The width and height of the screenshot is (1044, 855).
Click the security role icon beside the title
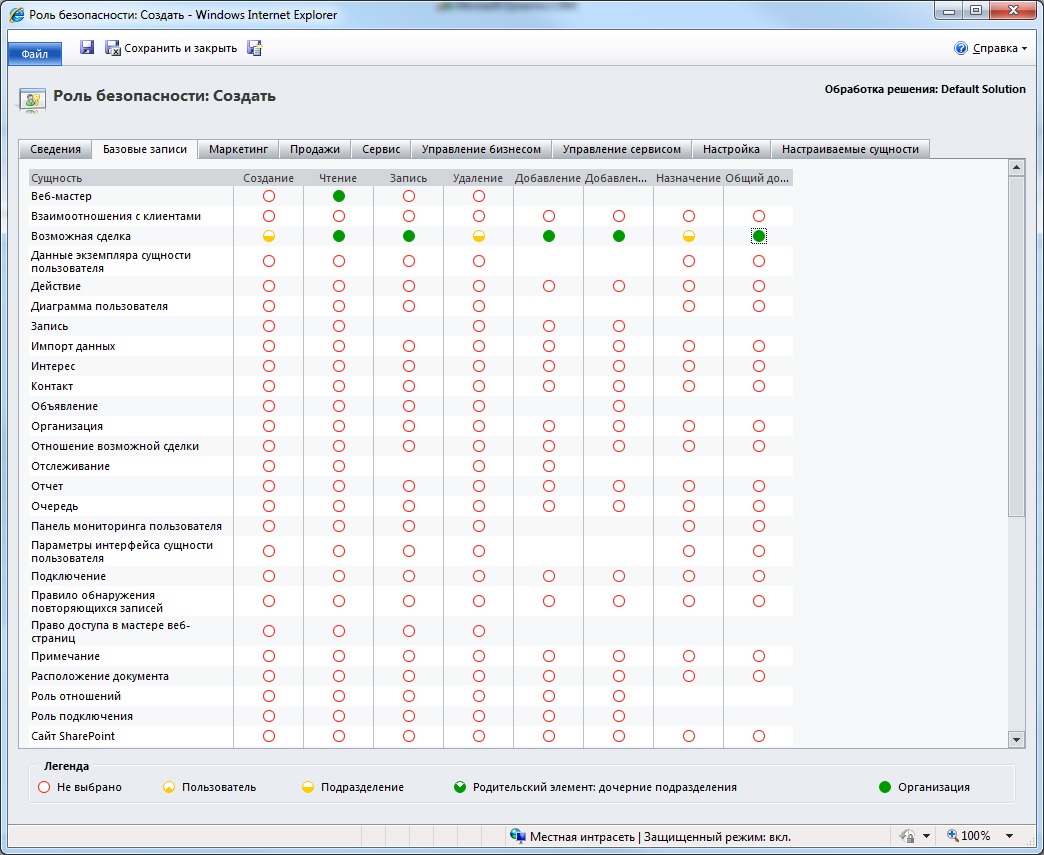point(33,99)
